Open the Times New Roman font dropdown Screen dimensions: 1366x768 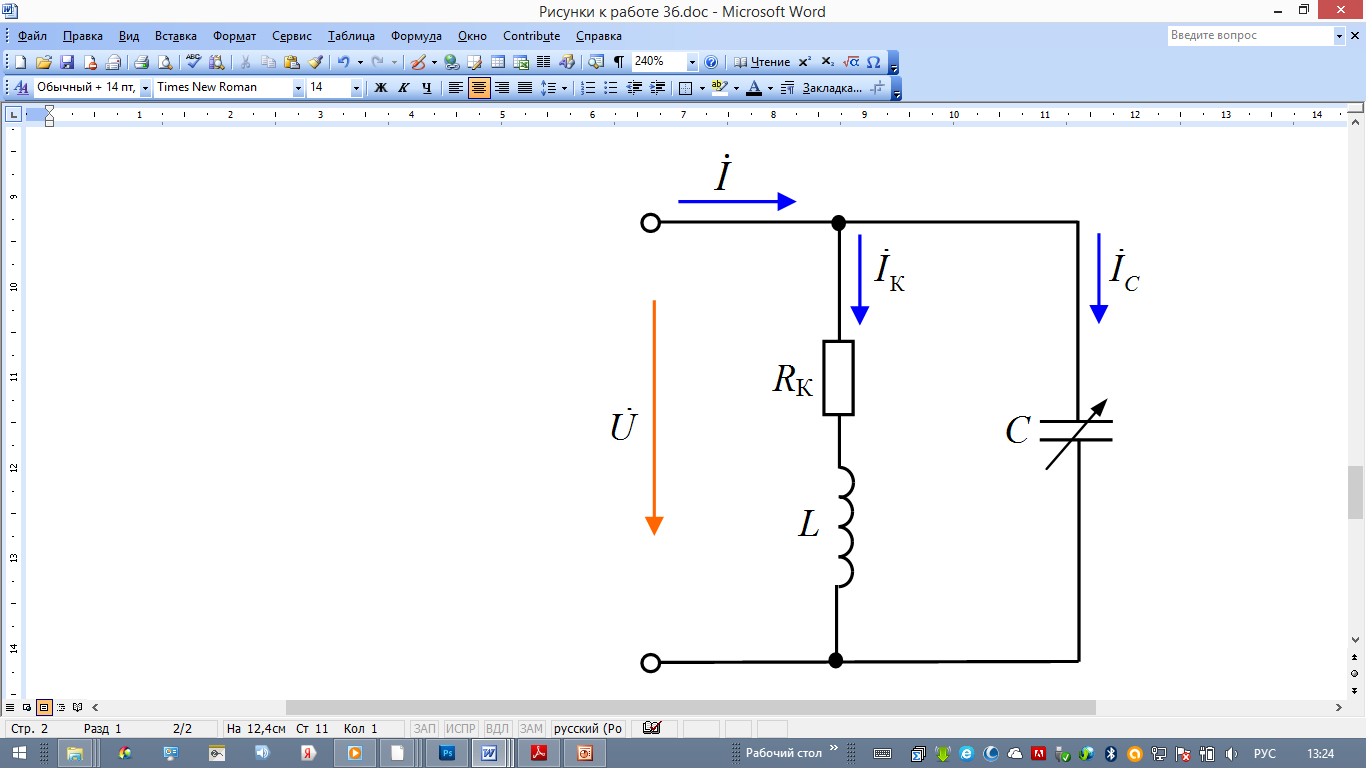[x=298, y=88]
